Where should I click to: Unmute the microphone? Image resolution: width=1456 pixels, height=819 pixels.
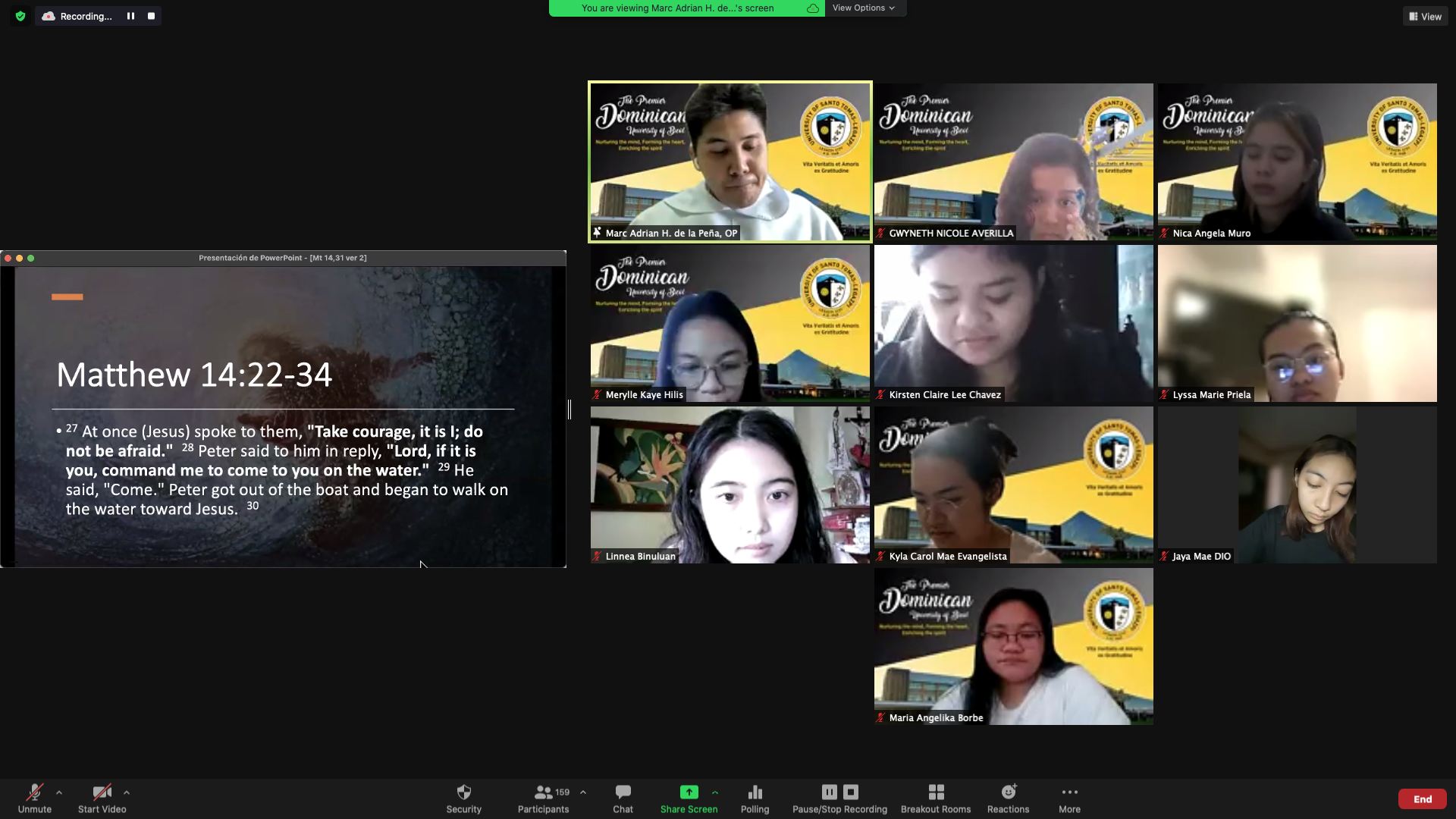(34, 798)
